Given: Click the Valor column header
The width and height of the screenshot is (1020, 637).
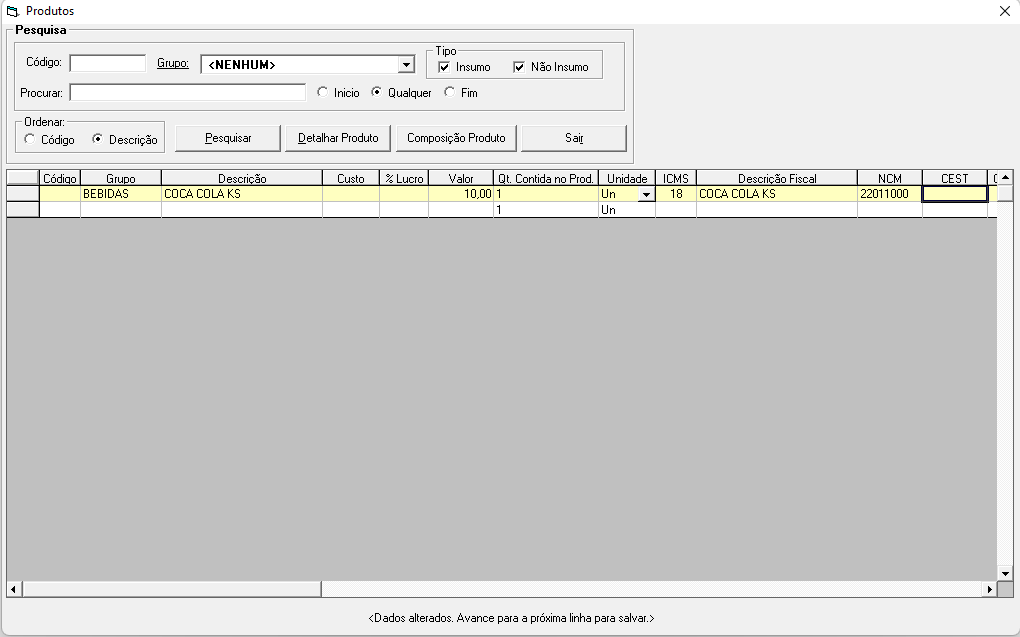Looking at the screenshot, I should coord(461,178).
